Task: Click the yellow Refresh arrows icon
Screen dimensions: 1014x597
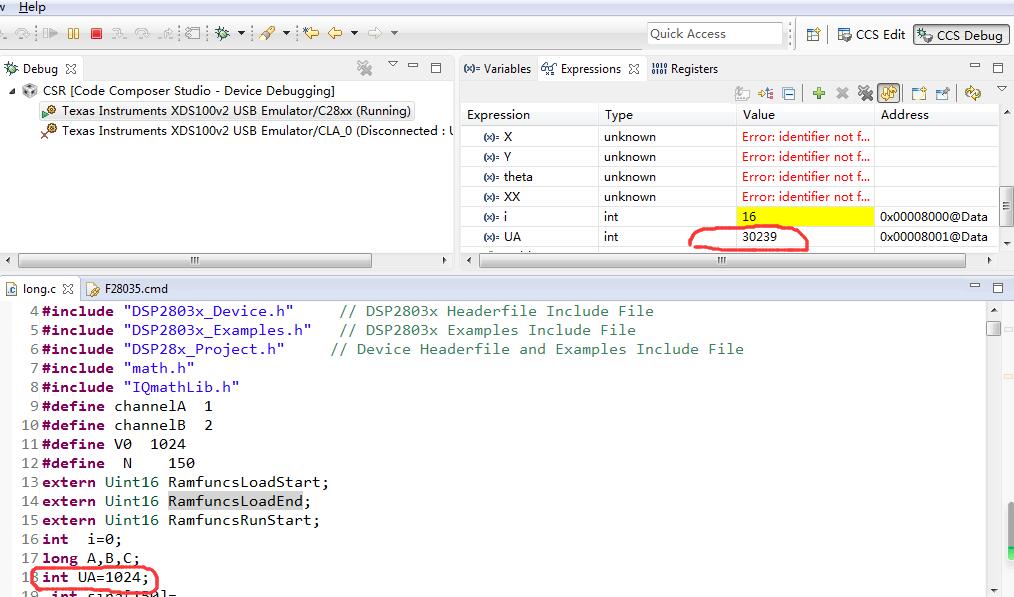Action: pyautogui.click(x=973, y=93)
